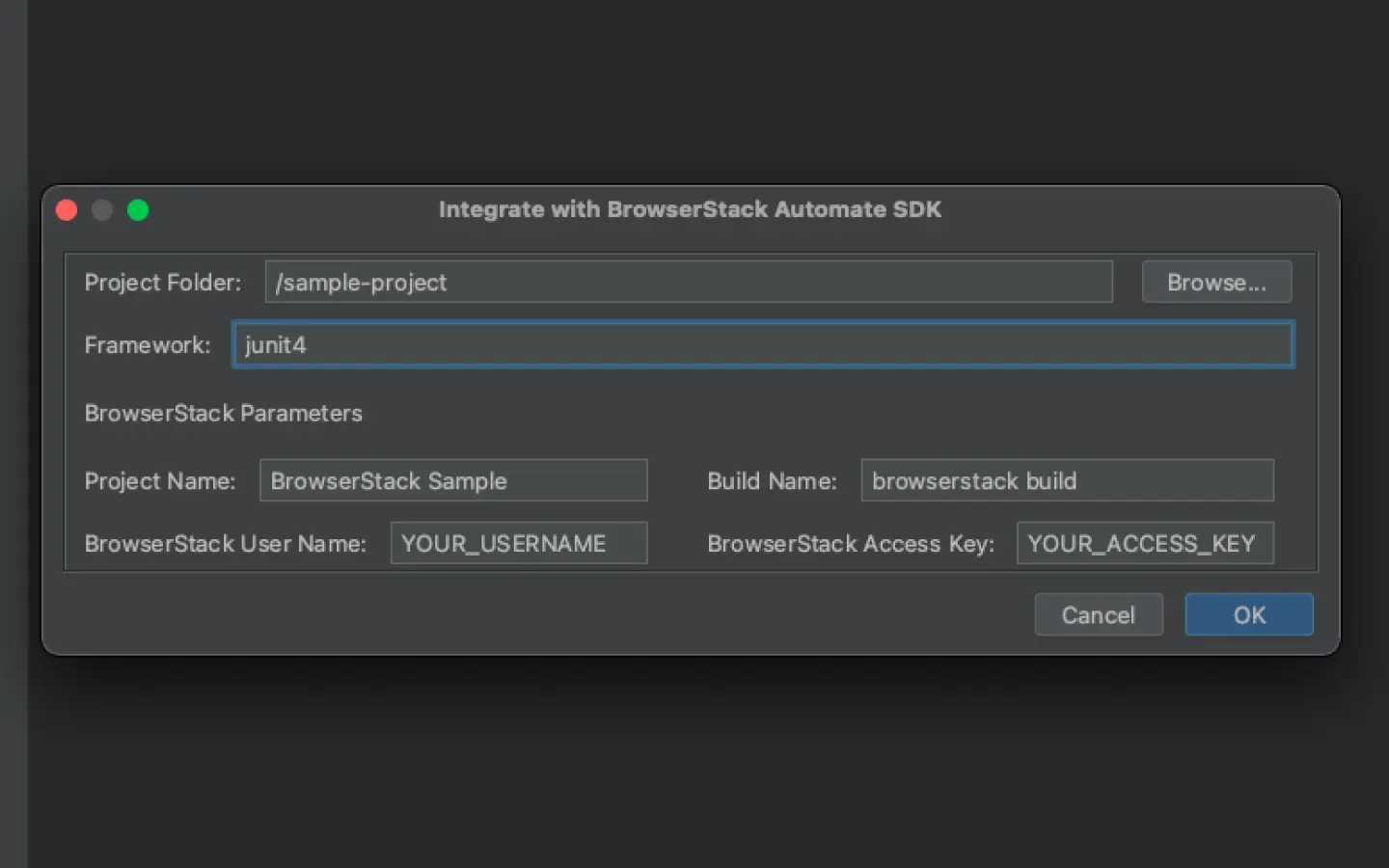
Task: Click the gray minimize window button
Action: tap(102, 210)
